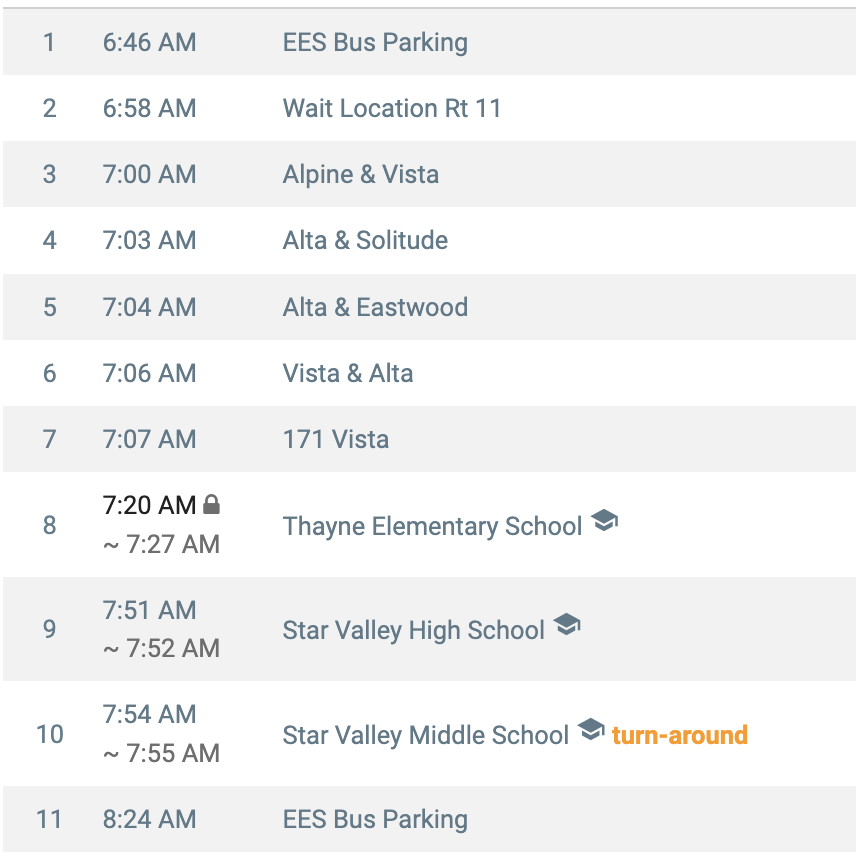Click the locked 7:20 AM arrival time
This screenshot has width=856, height=862.
coord(149,505)
